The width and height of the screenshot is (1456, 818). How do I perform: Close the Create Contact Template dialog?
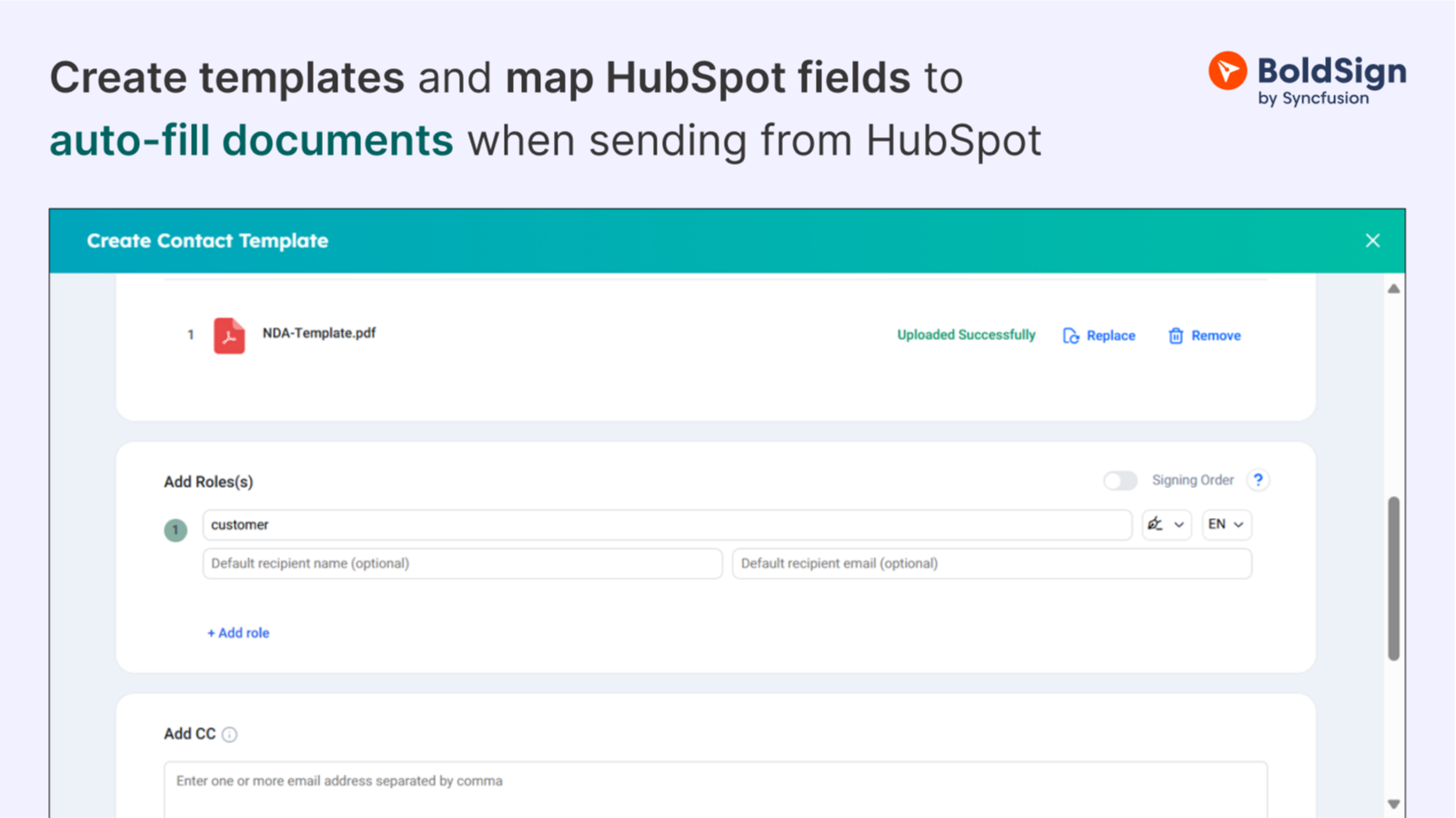pos(1372,240)
